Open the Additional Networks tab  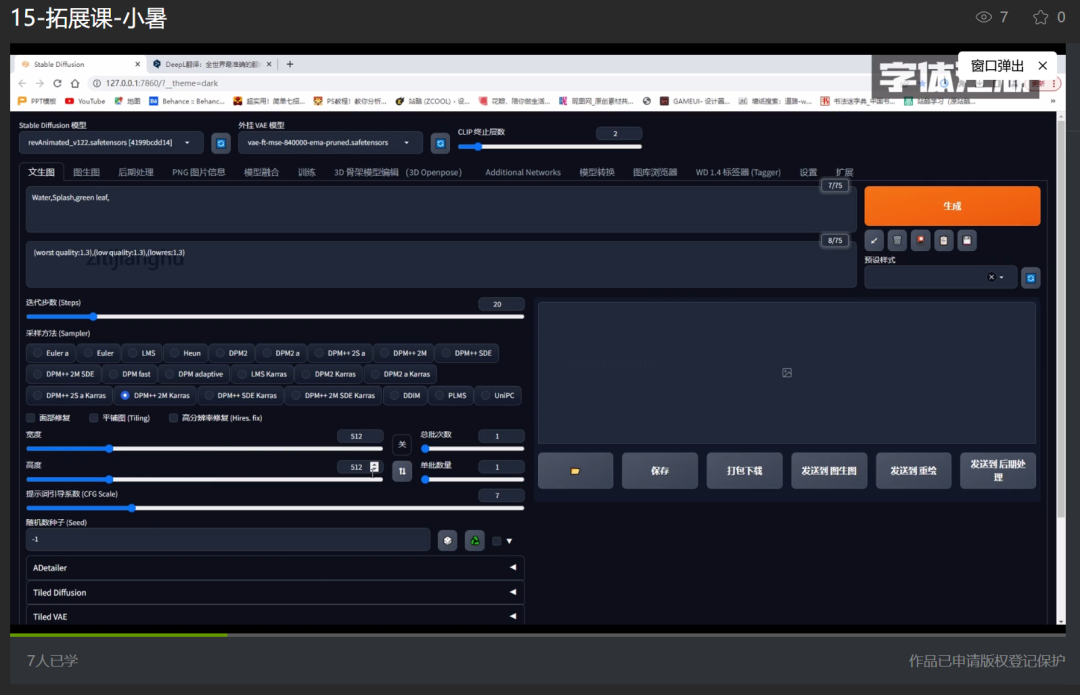point(523,172)
